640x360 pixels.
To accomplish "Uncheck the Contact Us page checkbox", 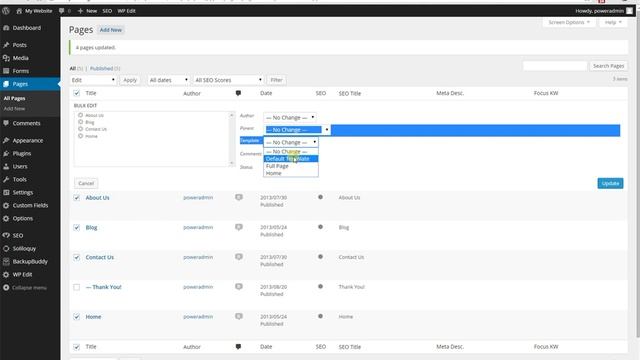I will [x=77, y=257].
